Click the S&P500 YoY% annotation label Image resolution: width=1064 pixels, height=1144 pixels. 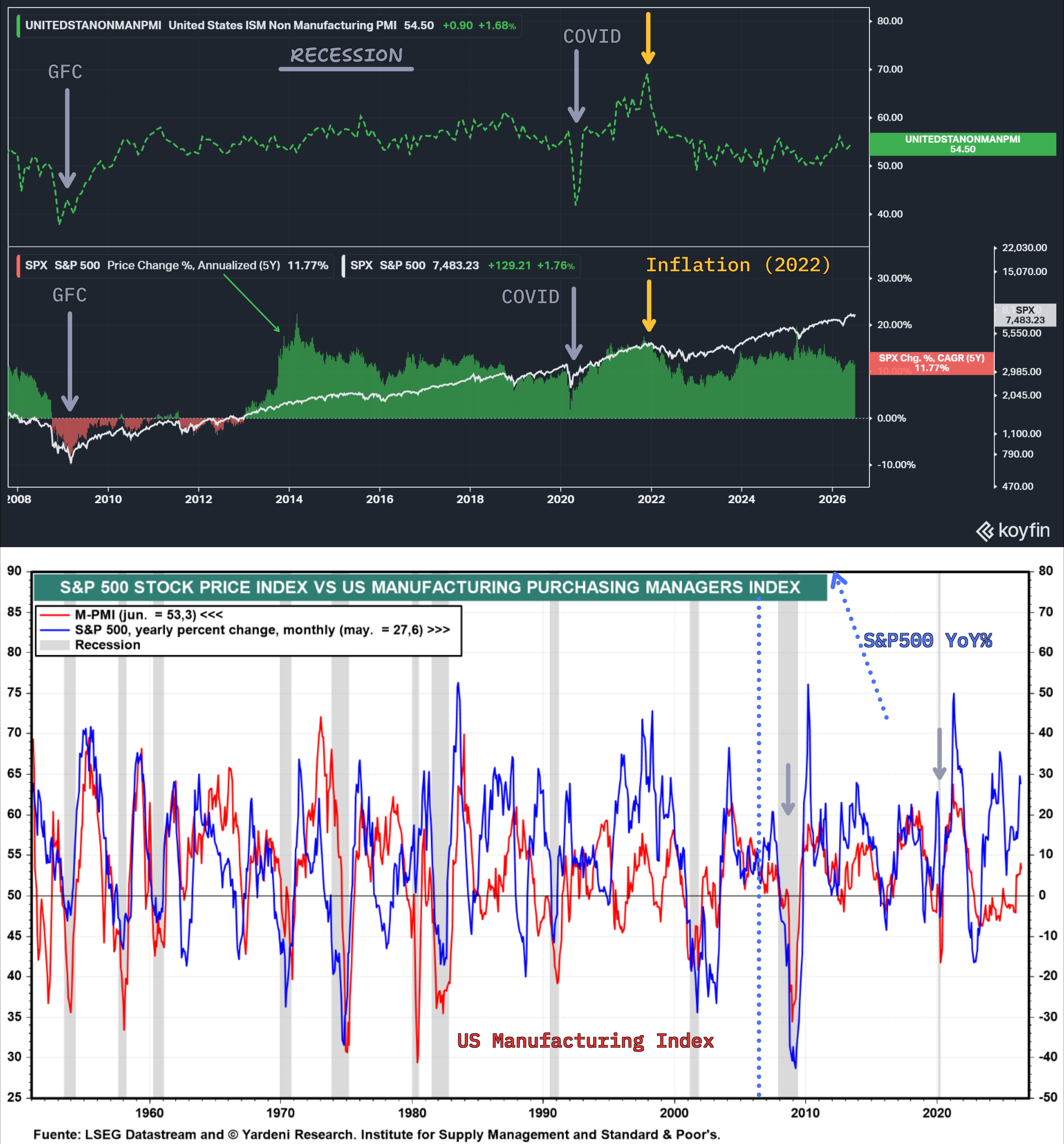[x=928, y=640]
